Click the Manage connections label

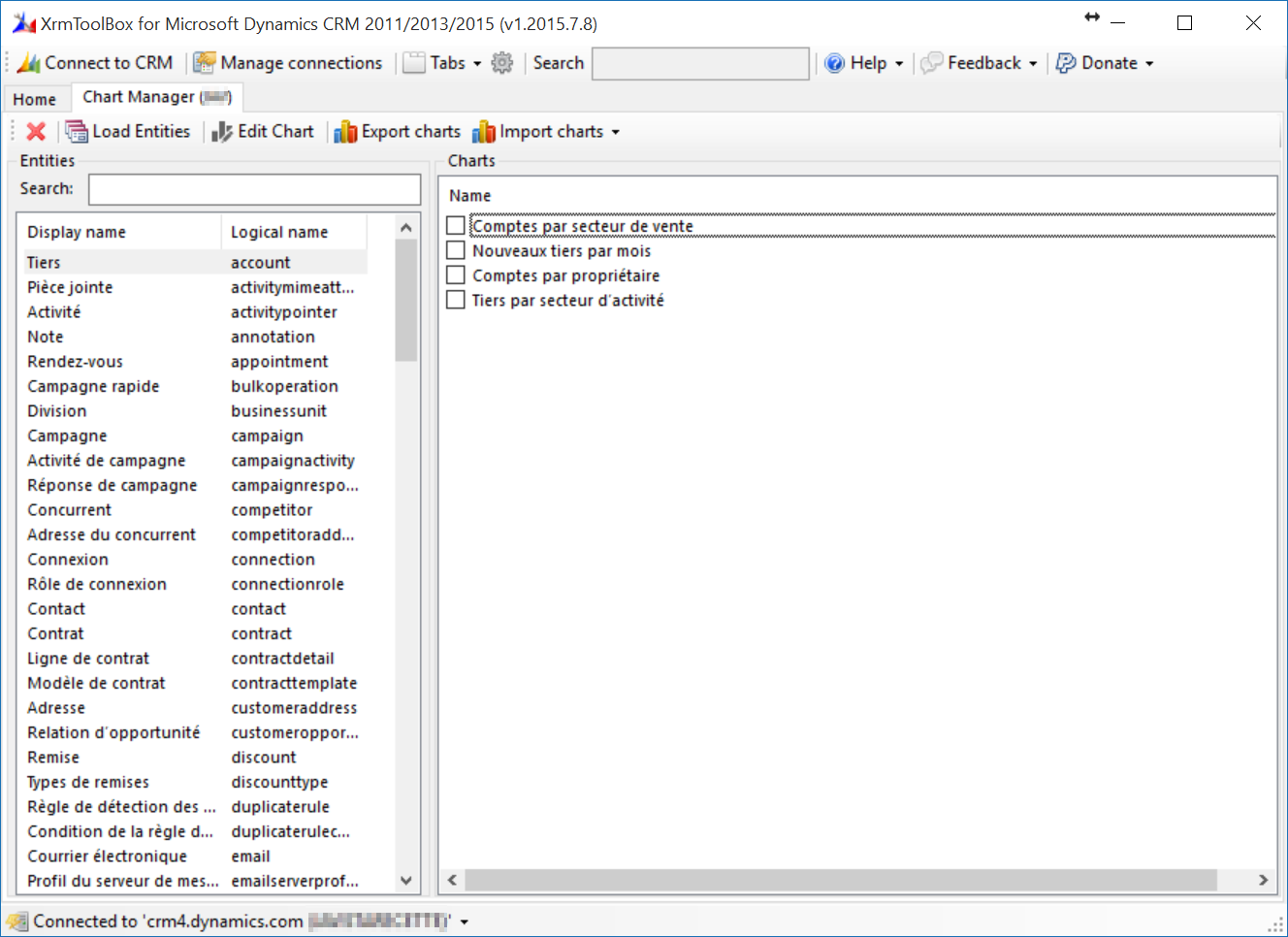click(x=302, y=63)
